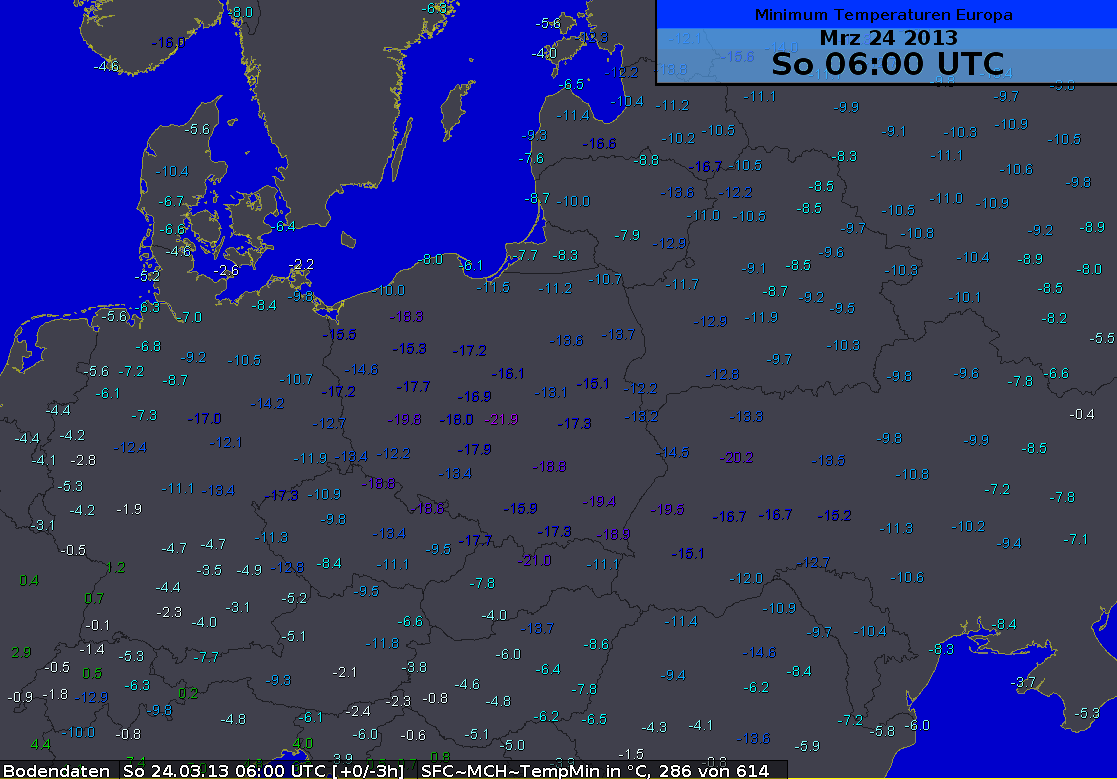Screen dimensions: 1117x779
Task: Click the -17.9 temperature value
Action: click(474, 449)
